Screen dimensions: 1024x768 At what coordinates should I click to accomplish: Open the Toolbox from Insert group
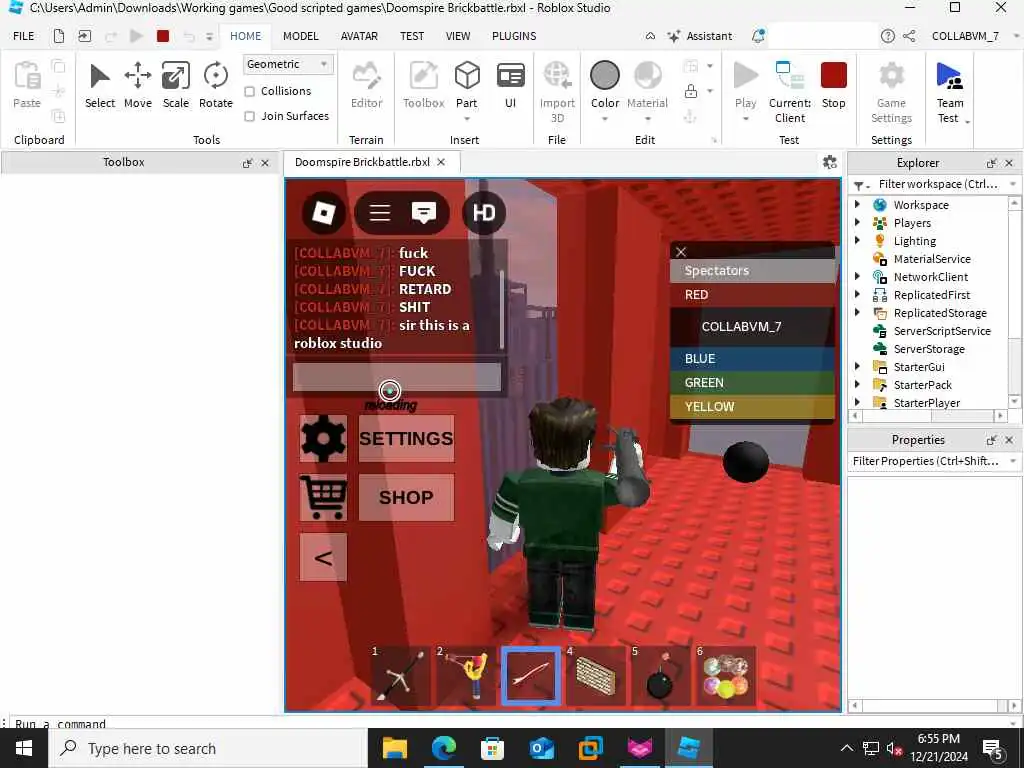(423, 84)
